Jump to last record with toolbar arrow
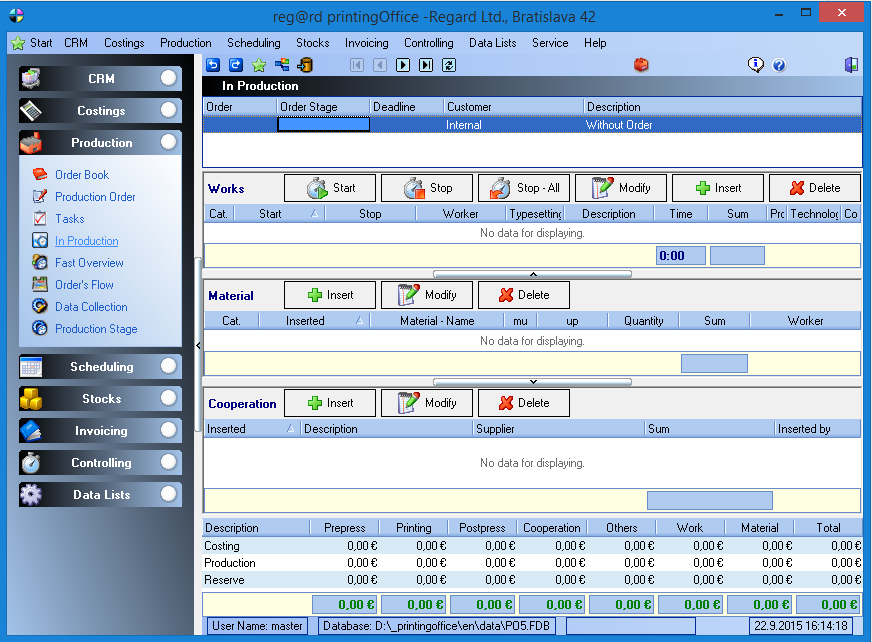 coord(426,65)
